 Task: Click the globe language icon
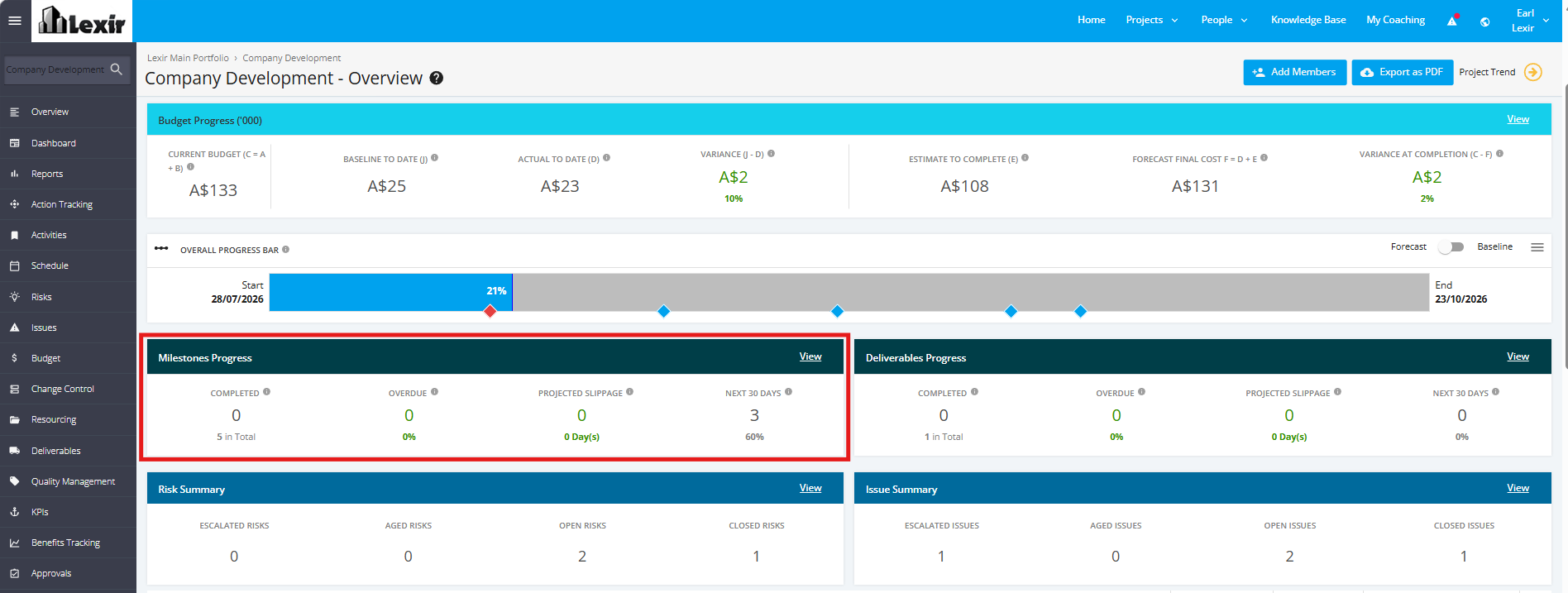pos(1485,22)
